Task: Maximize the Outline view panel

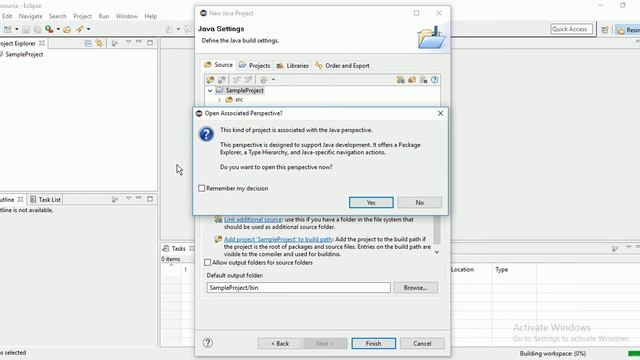Action: pos(150,199)
